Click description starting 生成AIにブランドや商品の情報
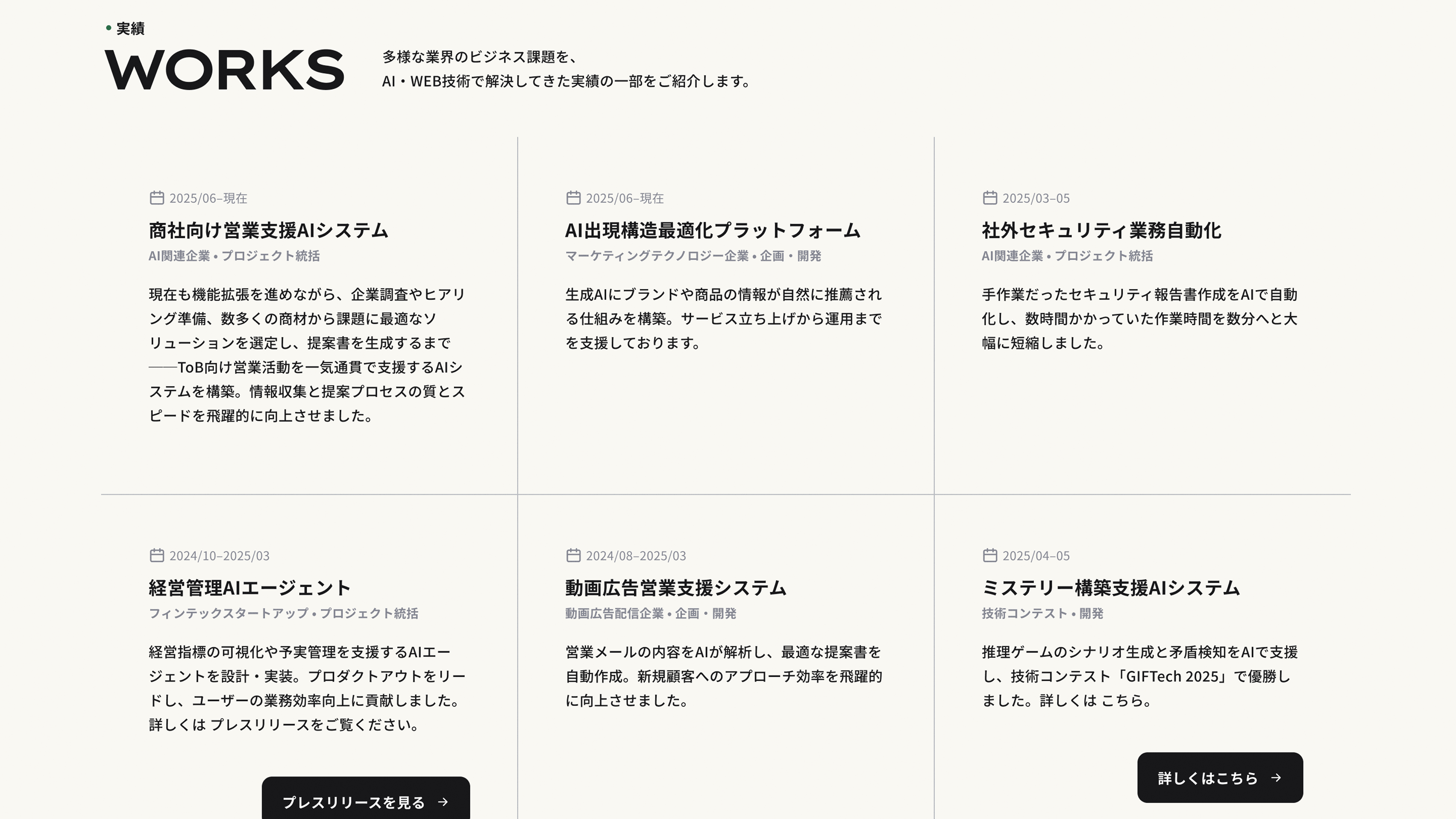Viewport: 1456px width, 819px height. point(723,319)
